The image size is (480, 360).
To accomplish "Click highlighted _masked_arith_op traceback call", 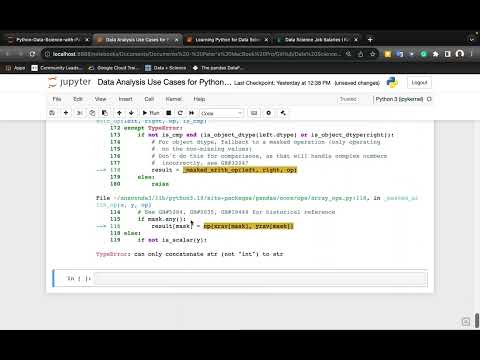I will pos(240,170).
